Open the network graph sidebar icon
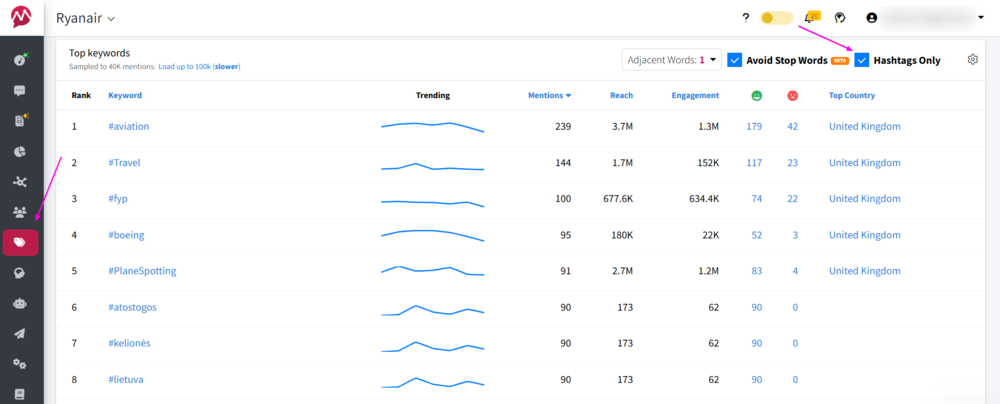Screen dimensions: 1000x404 point(20,182)
